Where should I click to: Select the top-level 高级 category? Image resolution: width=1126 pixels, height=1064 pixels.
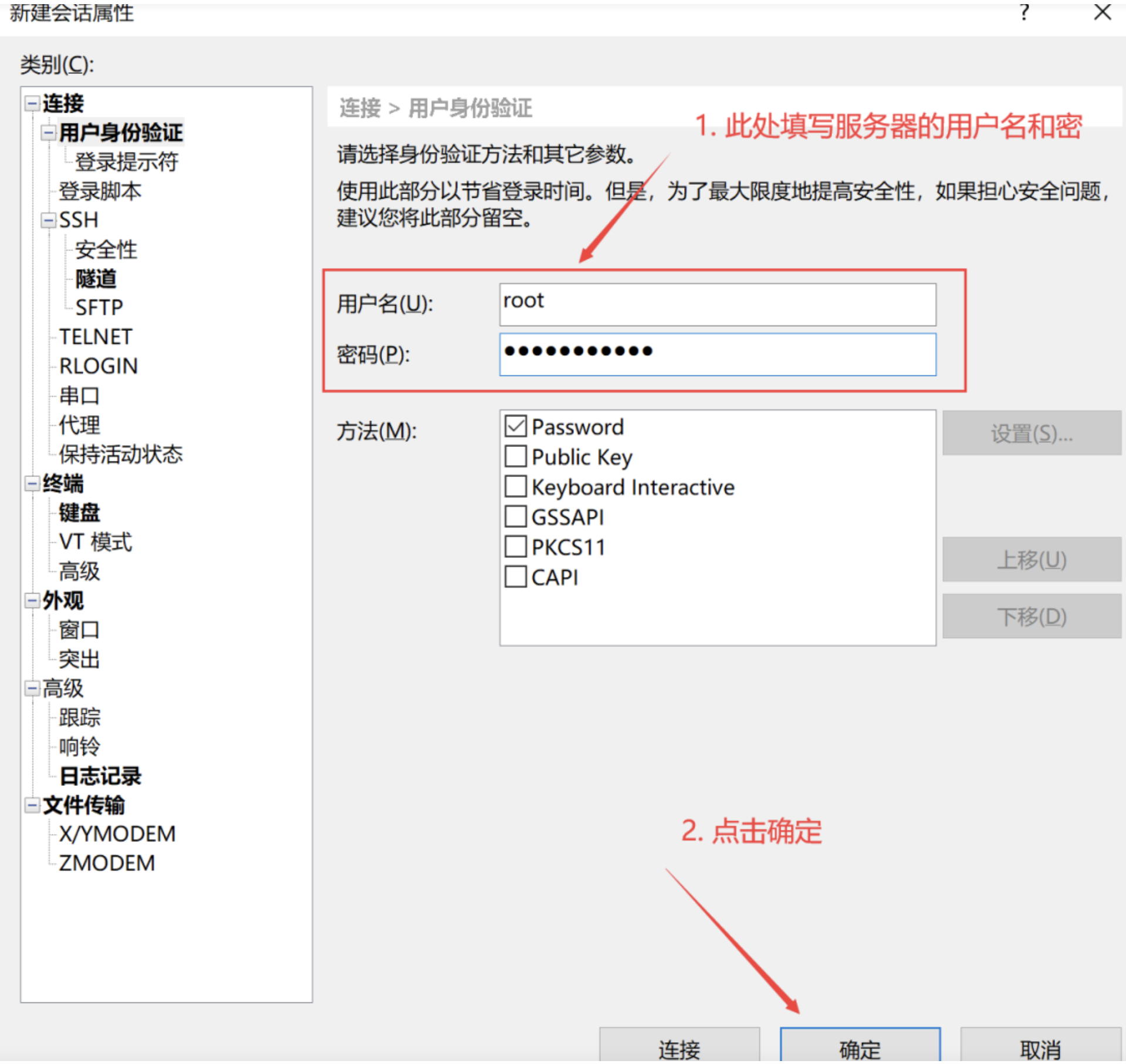(x=63, y=689)
